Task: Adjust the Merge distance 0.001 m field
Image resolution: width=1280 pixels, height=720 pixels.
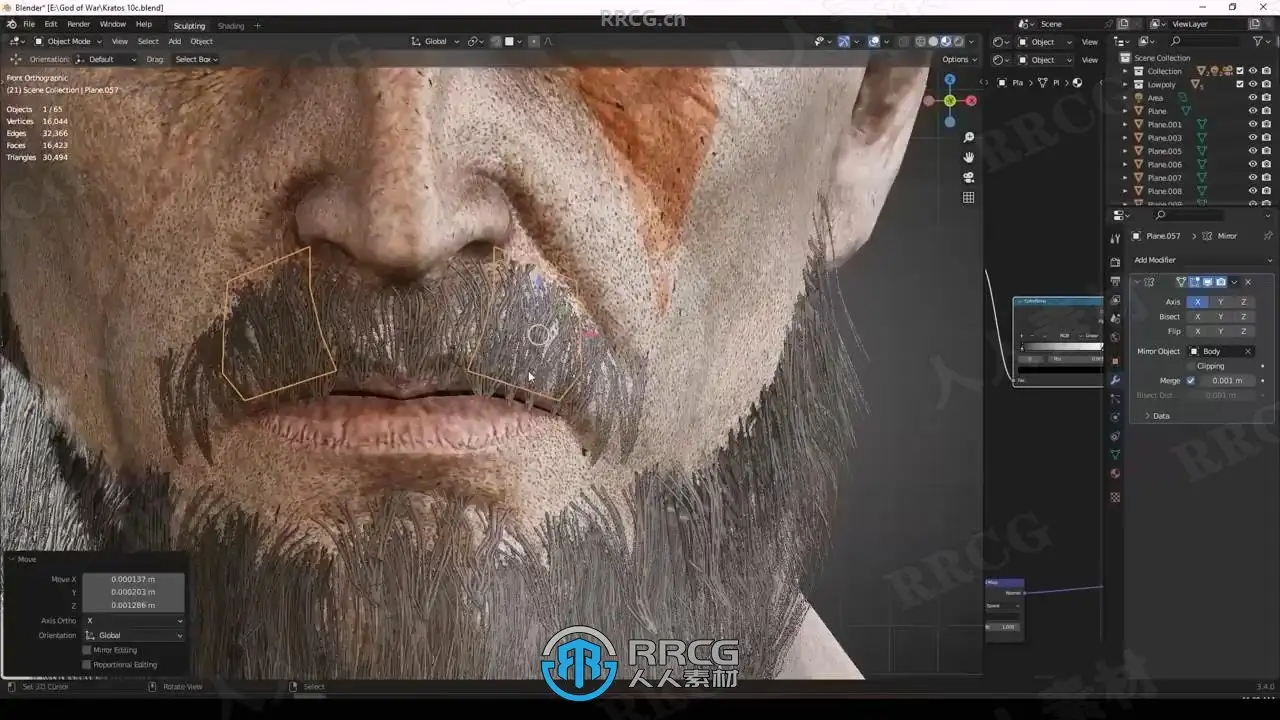Action: tap(1227, 381)
